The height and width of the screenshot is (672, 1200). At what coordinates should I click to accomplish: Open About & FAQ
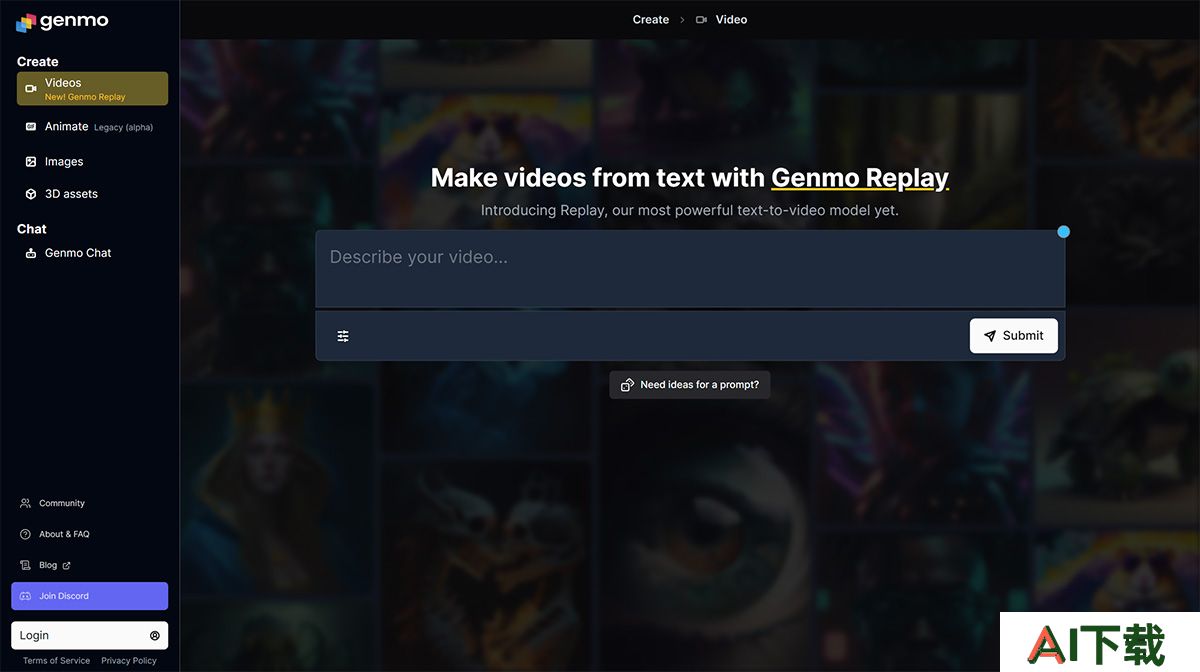64,534
